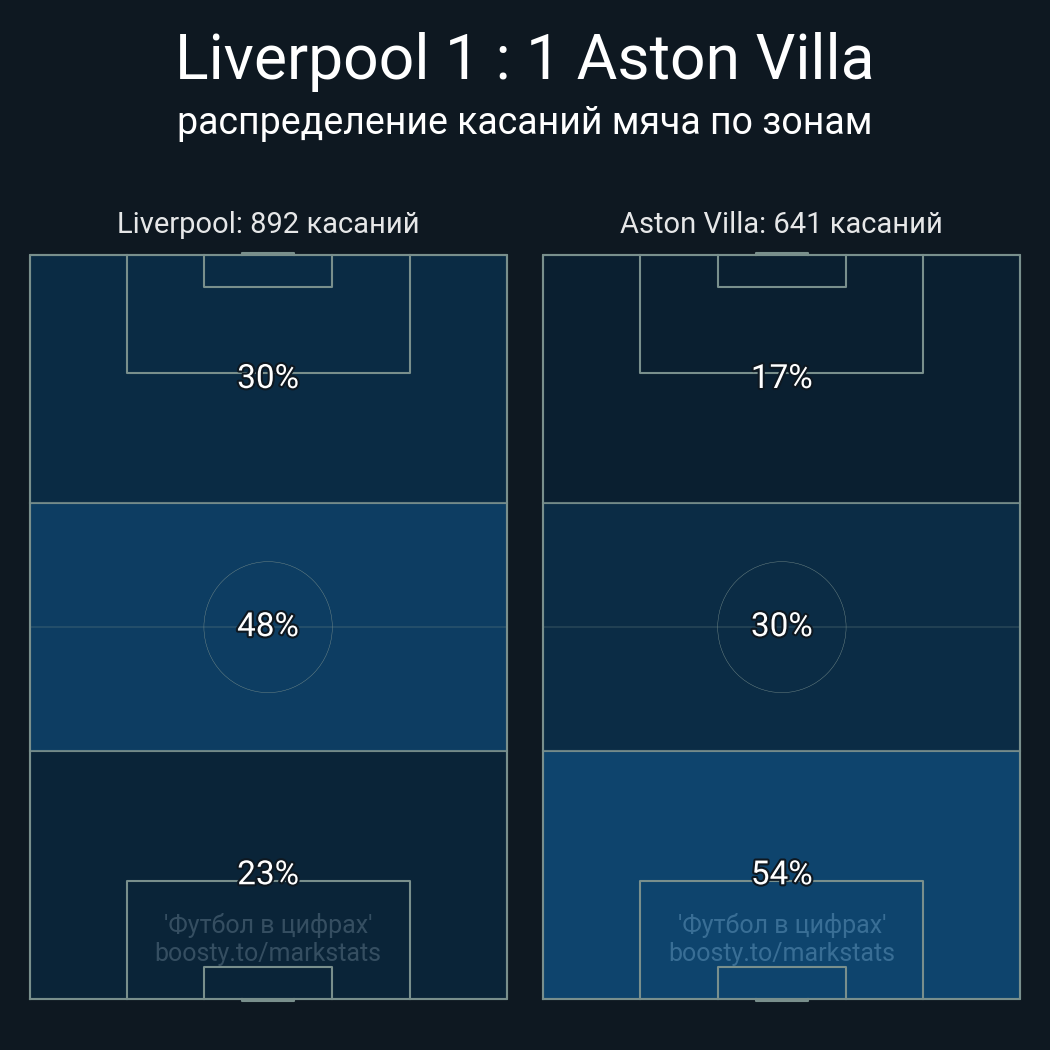
Task: Click Liverpool's 30% attacking zone label
Action: point(268,378)
